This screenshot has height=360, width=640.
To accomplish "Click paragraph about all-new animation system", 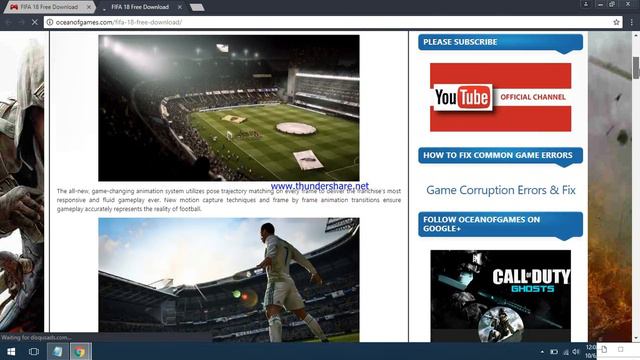I will tap(229, 200).
